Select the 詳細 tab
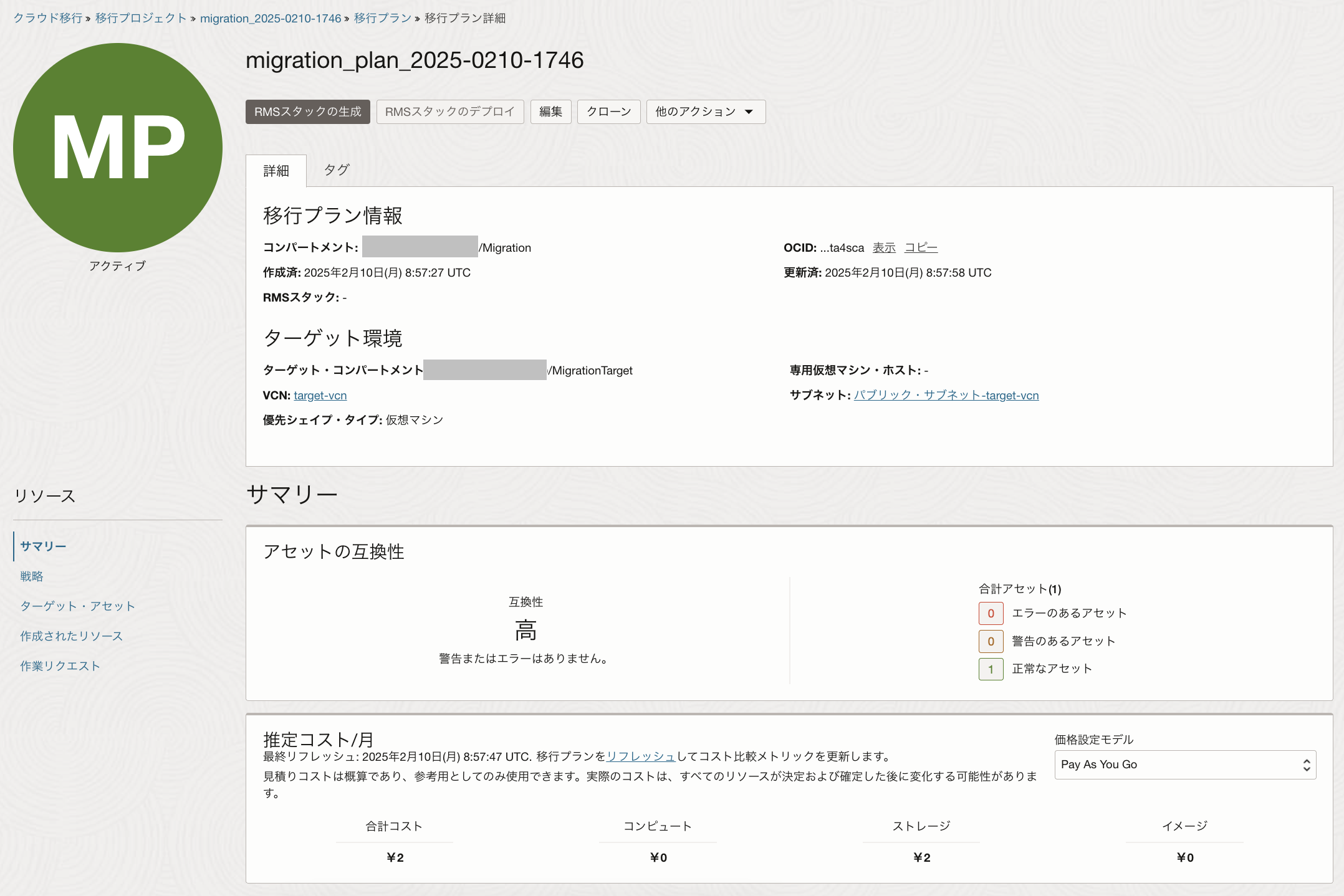 pos(276,171)
